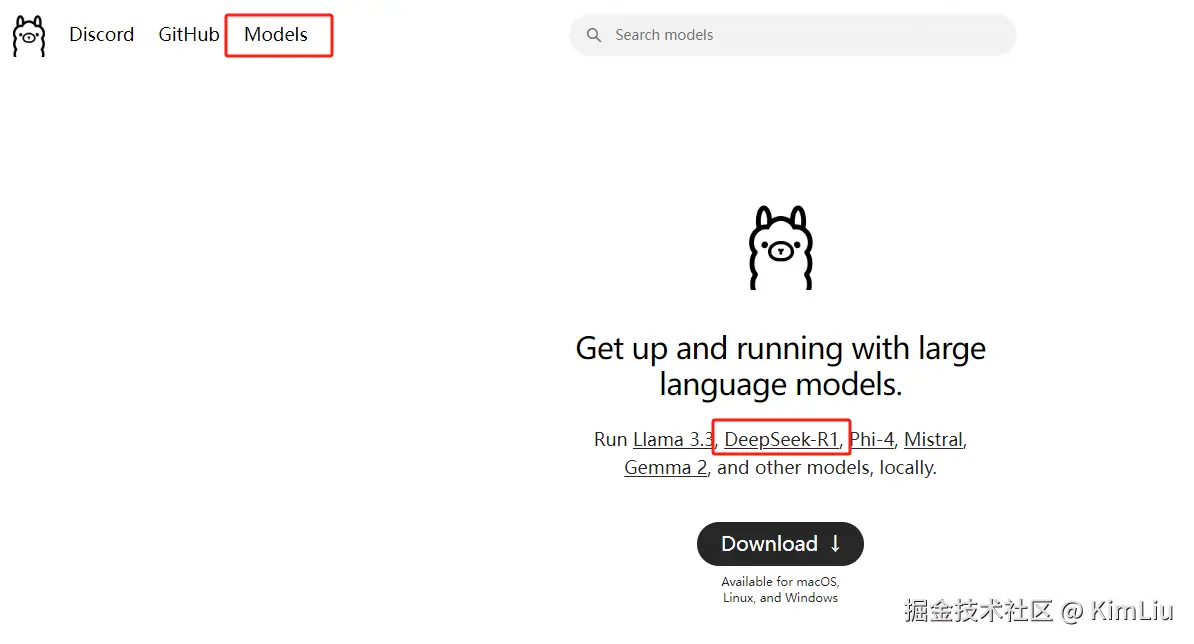This screenshot has width=1194, height=644.
Task: Click the search magnifier icon
Action: (x=594, y=35)
